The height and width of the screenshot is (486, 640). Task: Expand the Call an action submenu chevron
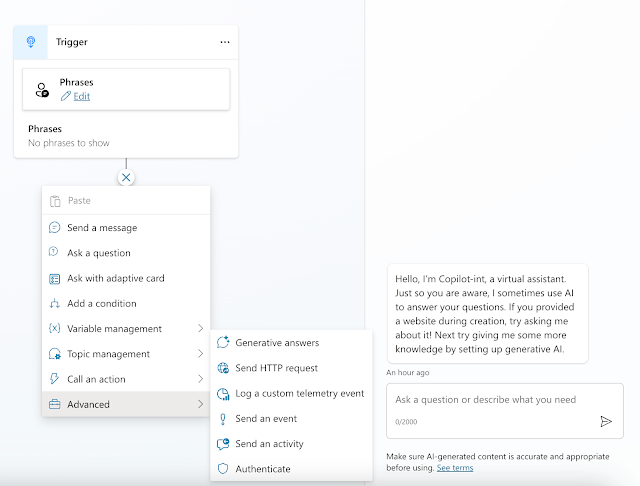[x=200, y=379]
